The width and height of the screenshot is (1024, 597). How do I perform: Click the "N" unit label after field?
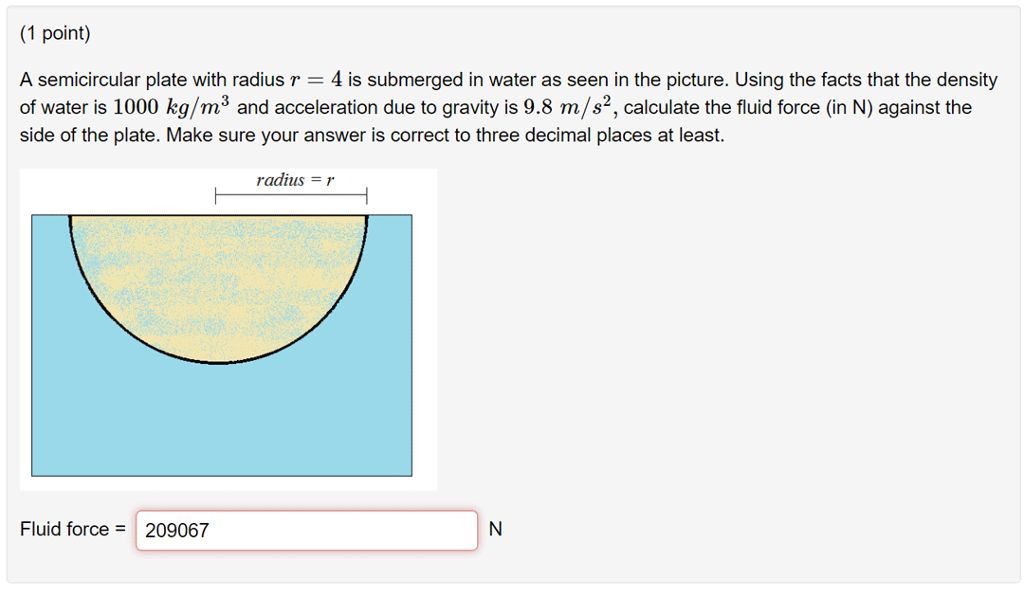tap(496, 530)
